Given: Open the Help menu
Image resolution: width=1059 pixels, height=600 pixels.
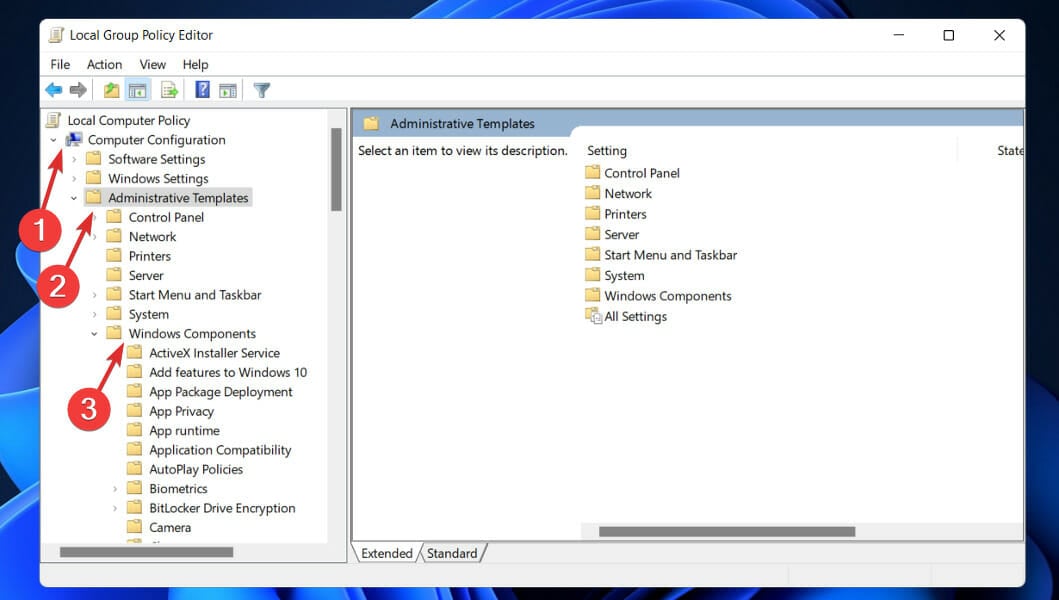Looking at the screenshot, I should coord(195,64).
